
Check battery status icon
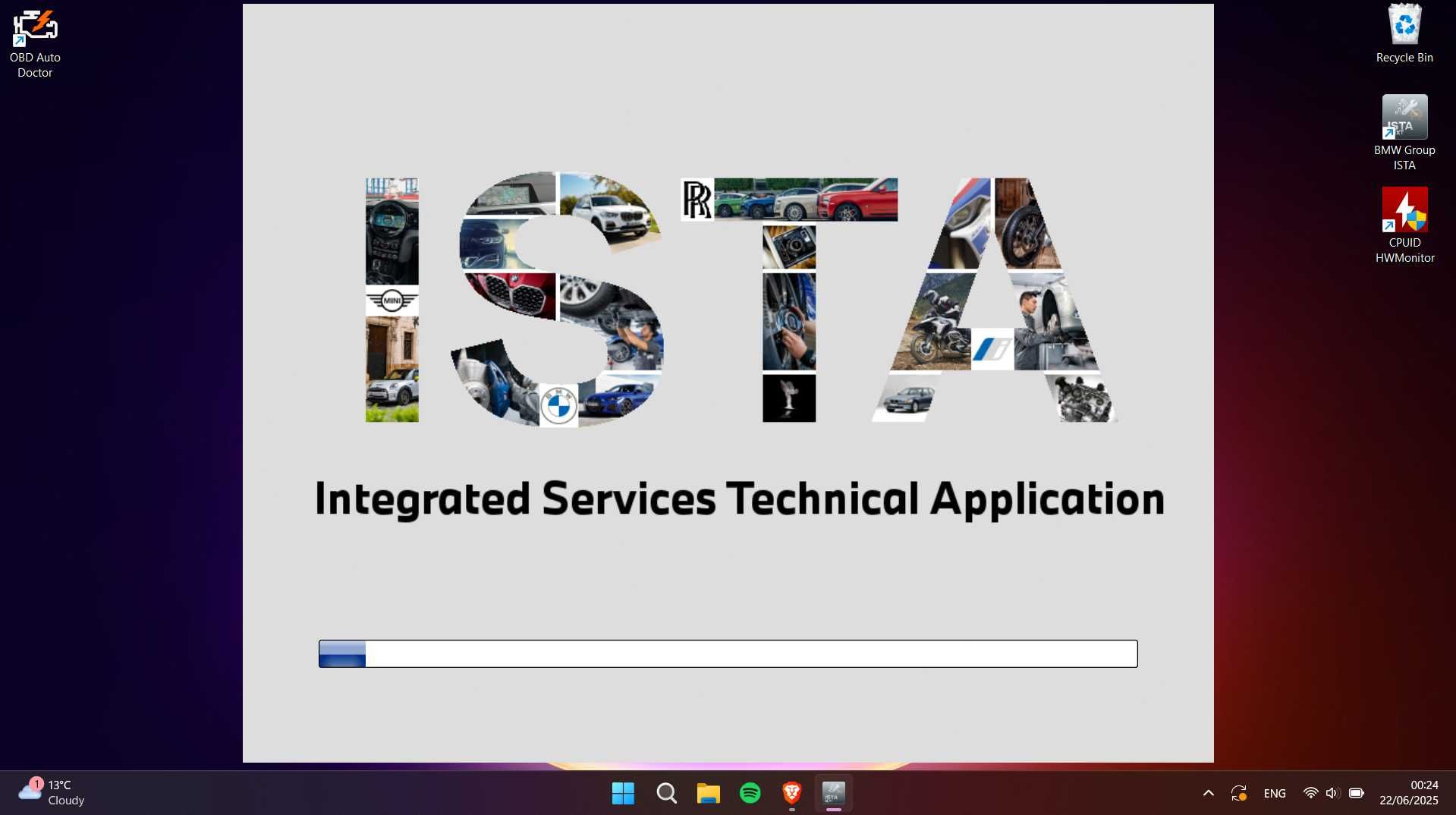pos(1357,793)
